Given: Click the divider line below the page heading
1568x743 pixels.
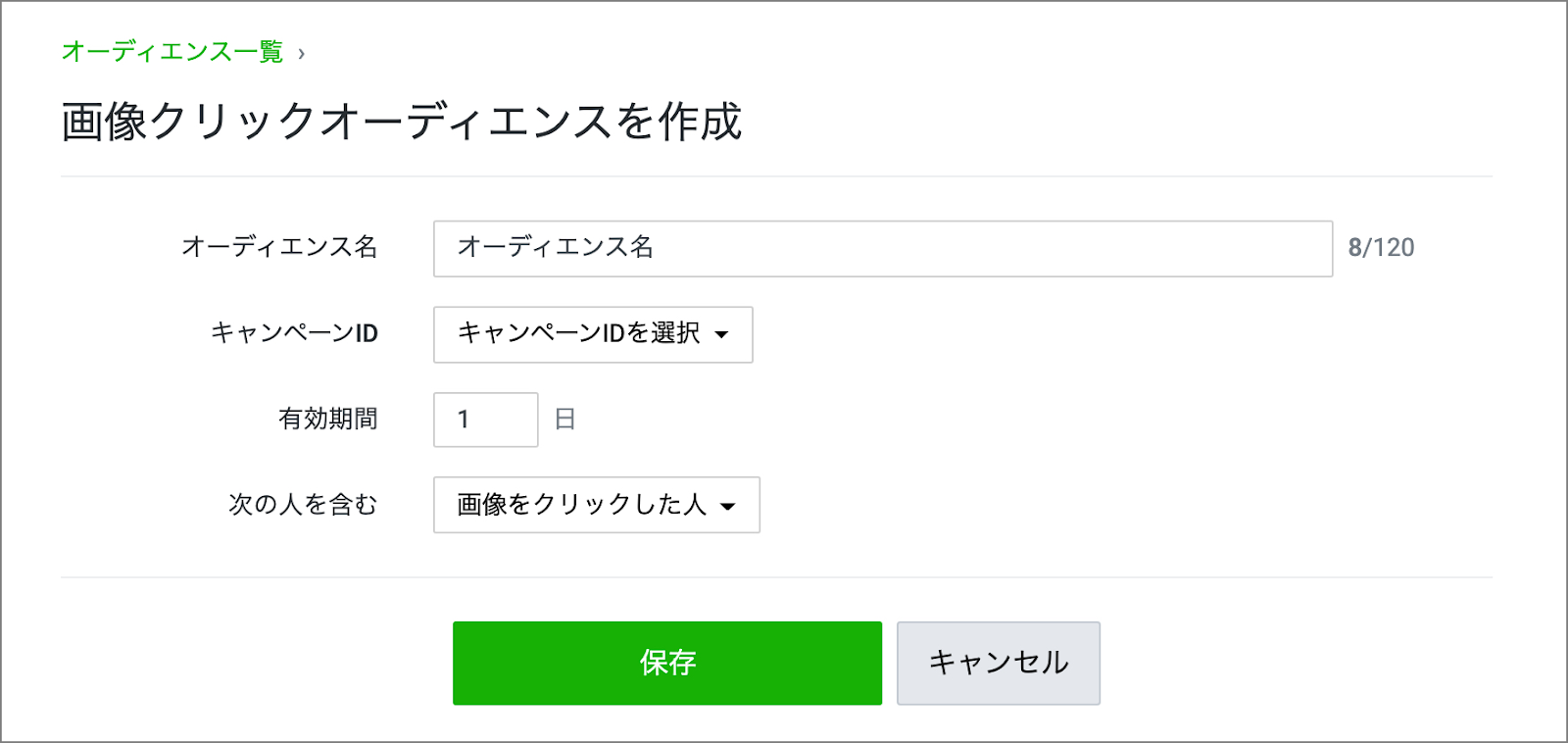Looking at the screenshot, I should pos(775,176).
